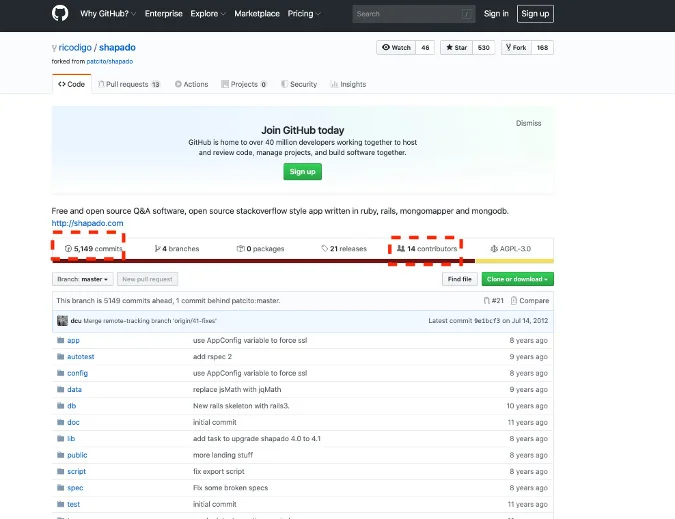Expand the Branch: master dropdown
The height and width of the screenshot is (519, 675).
83,279
